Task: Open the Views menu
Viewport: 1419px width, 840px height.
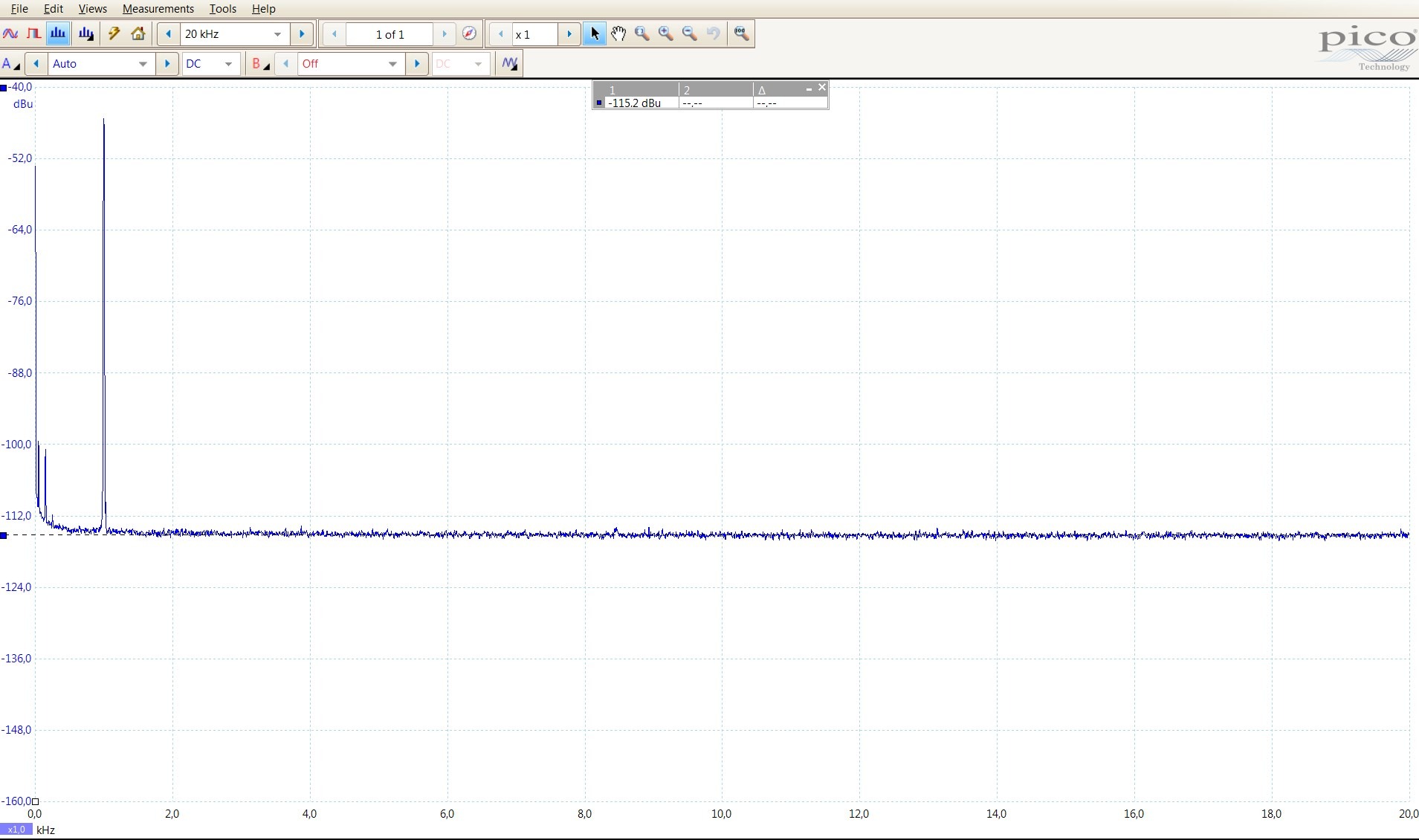Action: click(93, 9)
